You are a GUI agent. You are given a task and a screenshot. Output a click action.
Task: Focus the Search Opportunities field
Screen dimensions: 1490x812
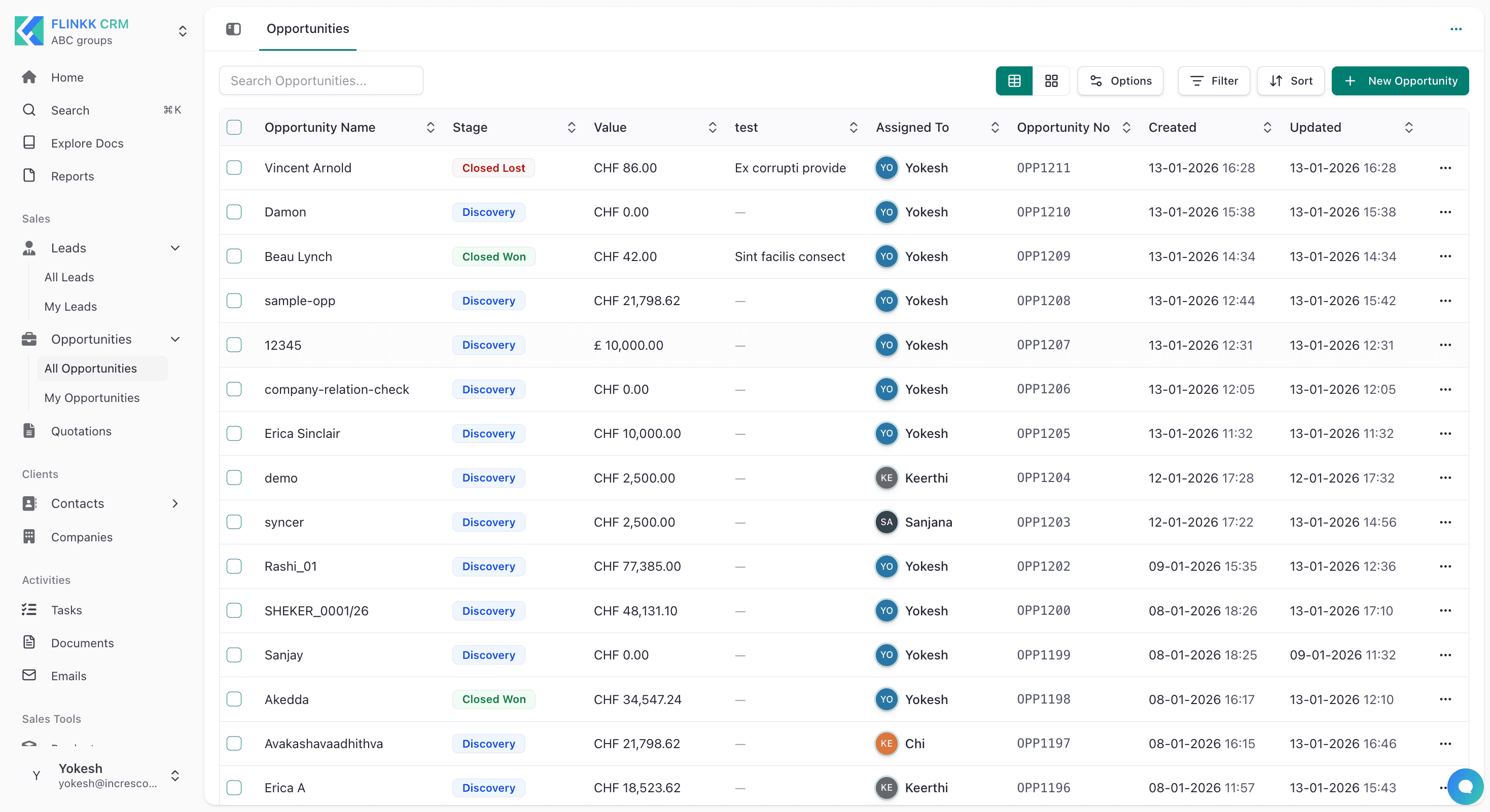point(321,80)
